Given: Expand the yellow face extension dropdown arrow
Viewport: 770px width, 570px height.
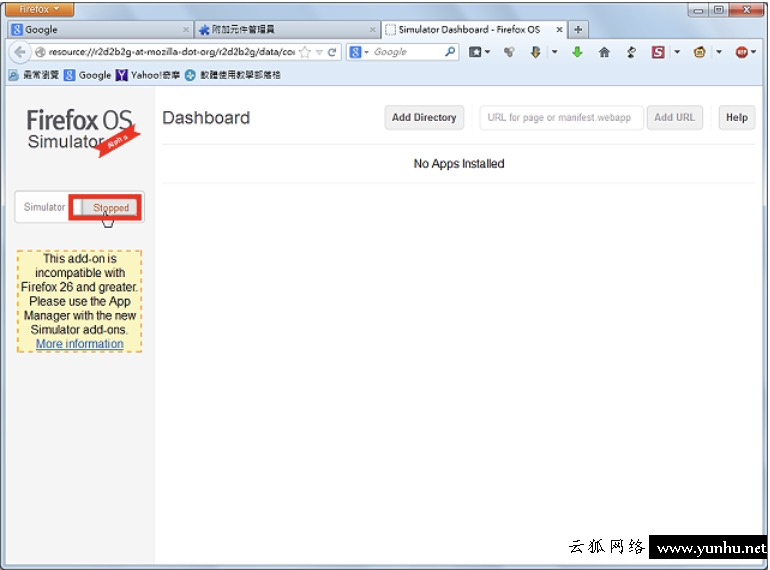Looking at the screenshot, I should 719,52.
